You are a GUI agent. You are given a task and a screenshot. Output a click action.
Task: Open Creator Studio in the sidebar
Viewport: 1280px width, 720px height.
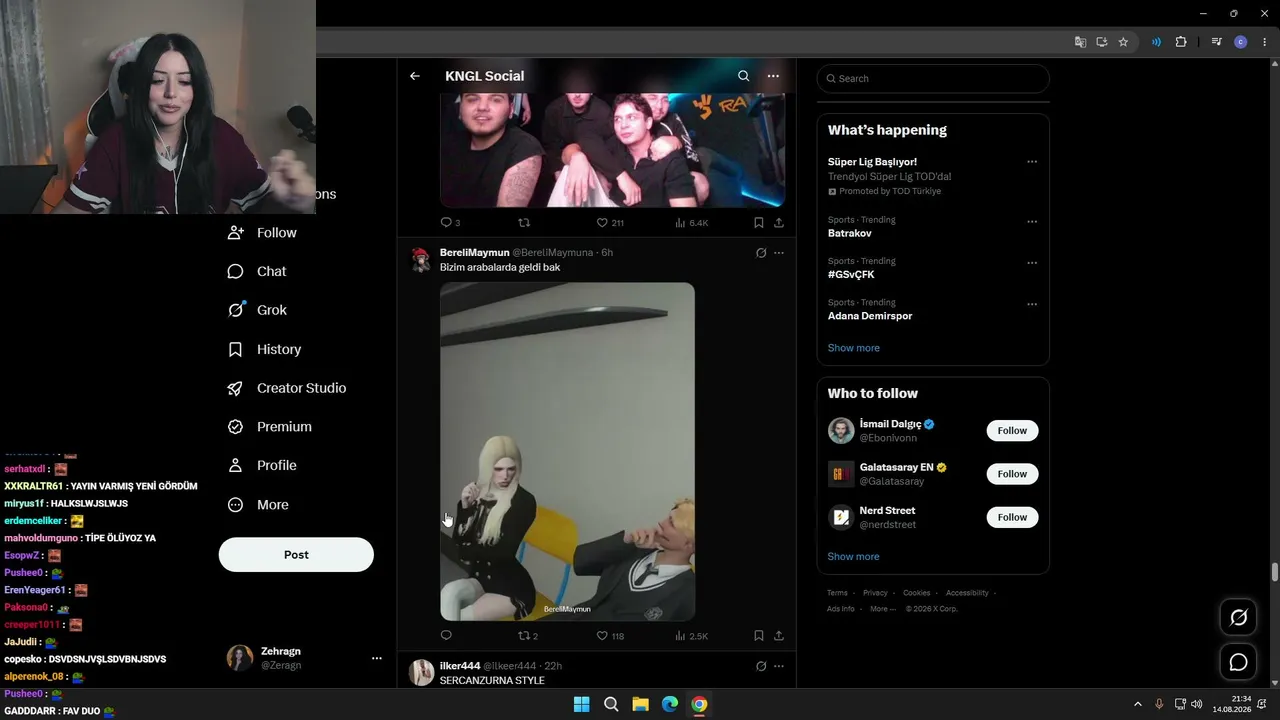click(x=287, y=388)
